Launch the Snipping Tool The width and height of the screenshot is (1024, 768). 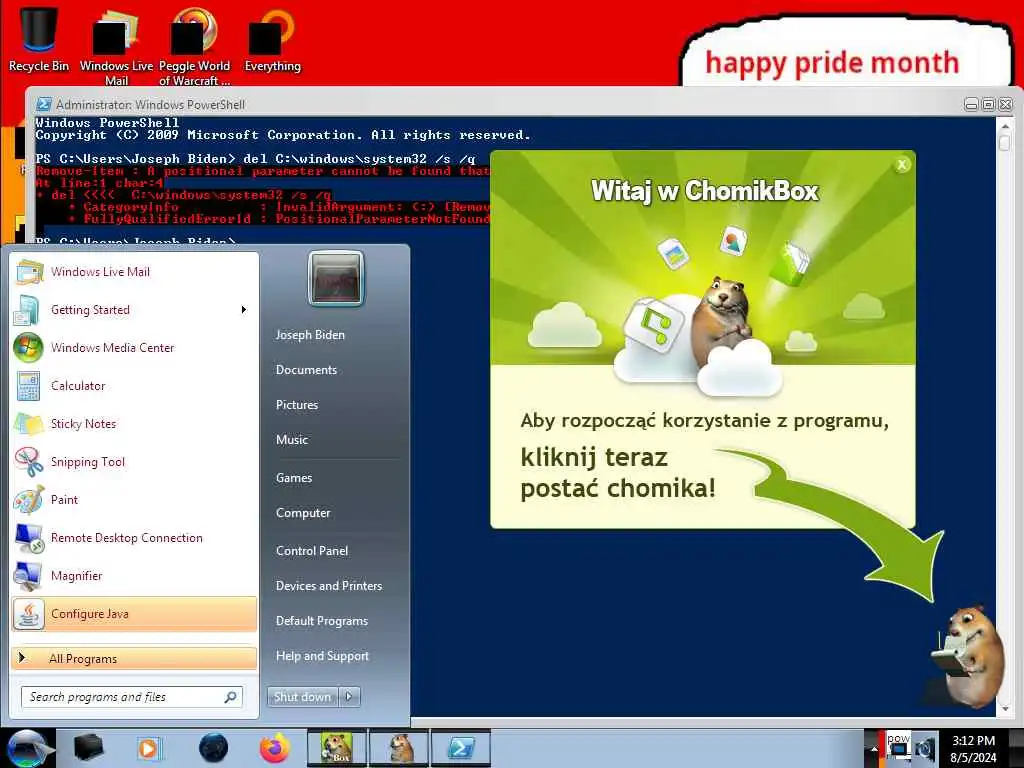click(134, 461)
